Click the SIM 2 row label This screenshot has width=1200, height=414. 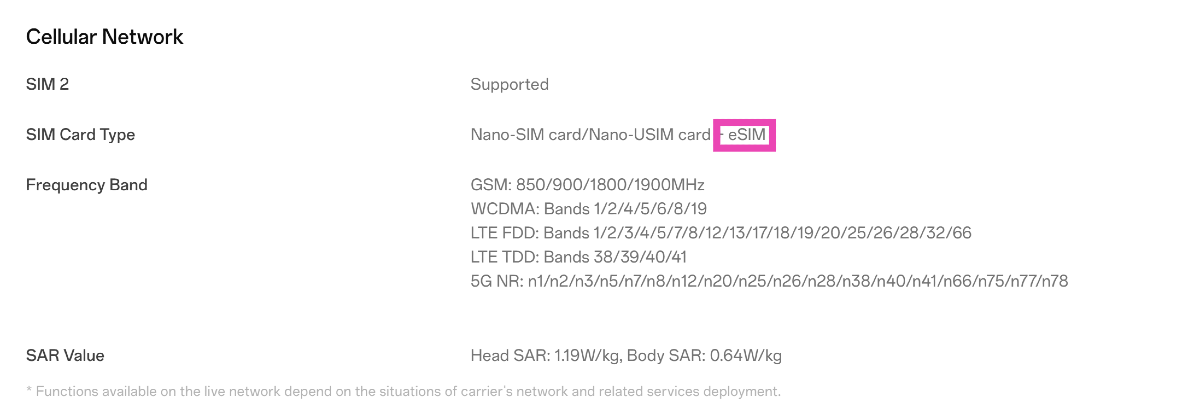click(47, 85)
